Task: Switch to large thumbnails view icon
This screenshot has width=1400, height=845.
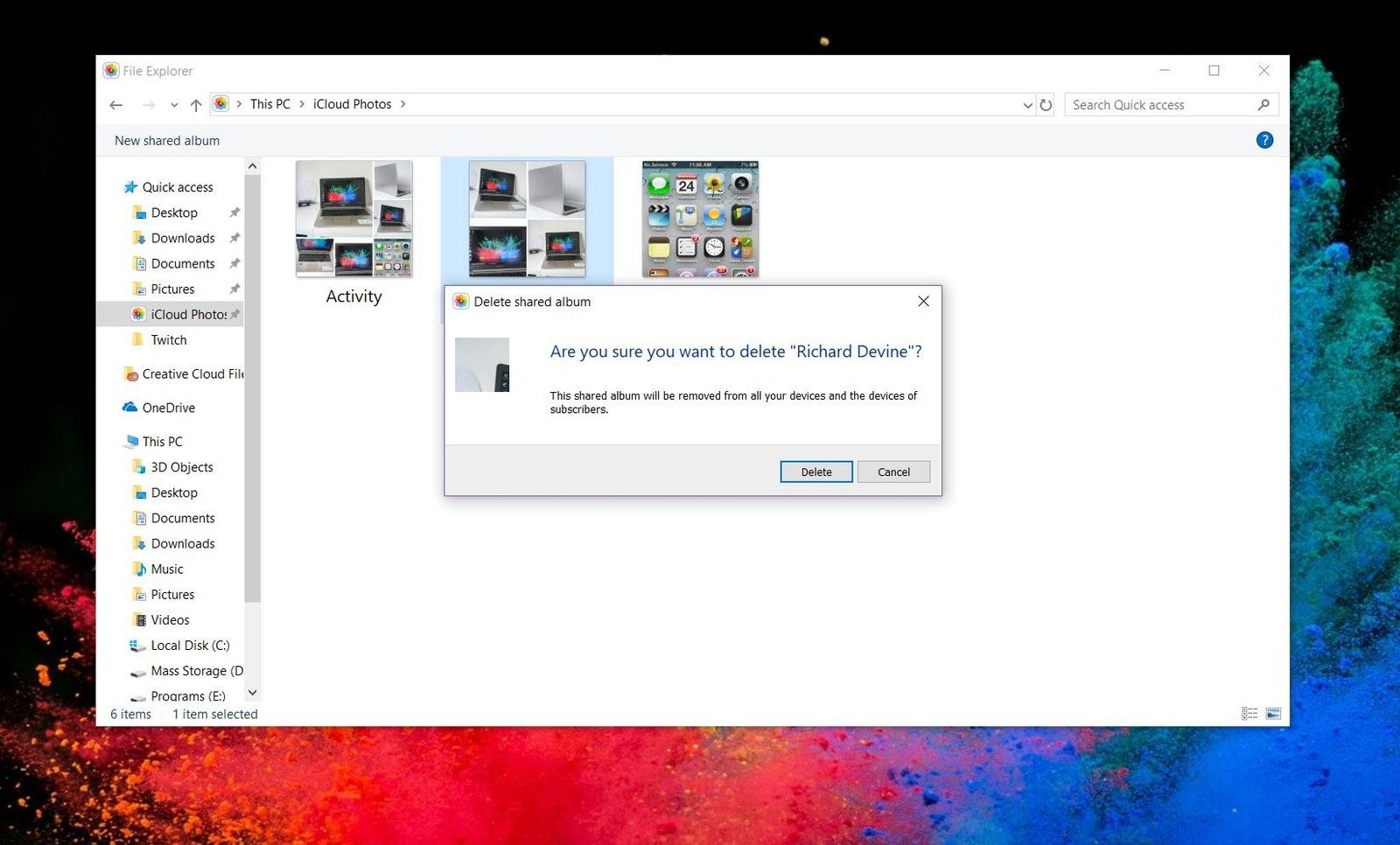Action: tap(1273, 714)
